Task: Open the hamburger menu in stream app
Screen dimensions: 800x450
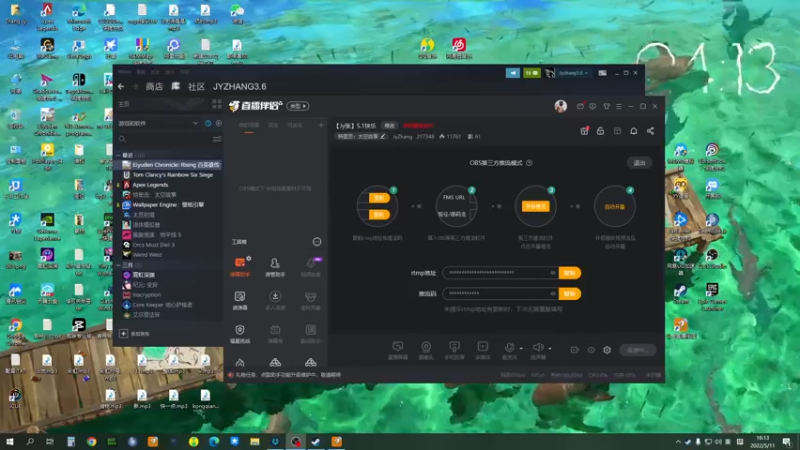Action: 619,106
